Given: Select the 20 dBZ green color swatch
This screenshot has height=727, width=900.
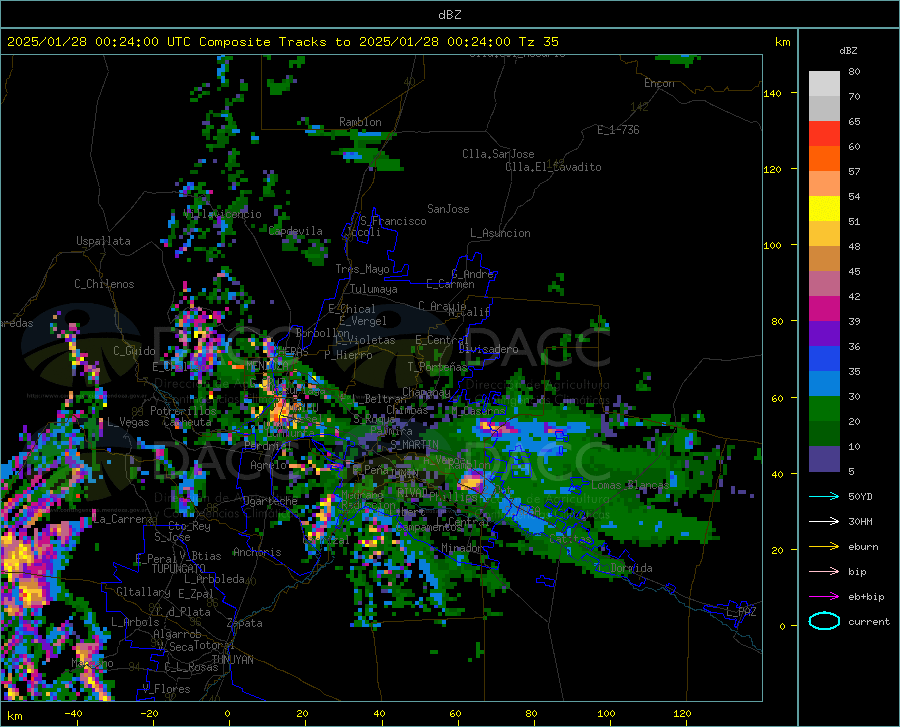Looking at the screenshot, I should 824,433.
